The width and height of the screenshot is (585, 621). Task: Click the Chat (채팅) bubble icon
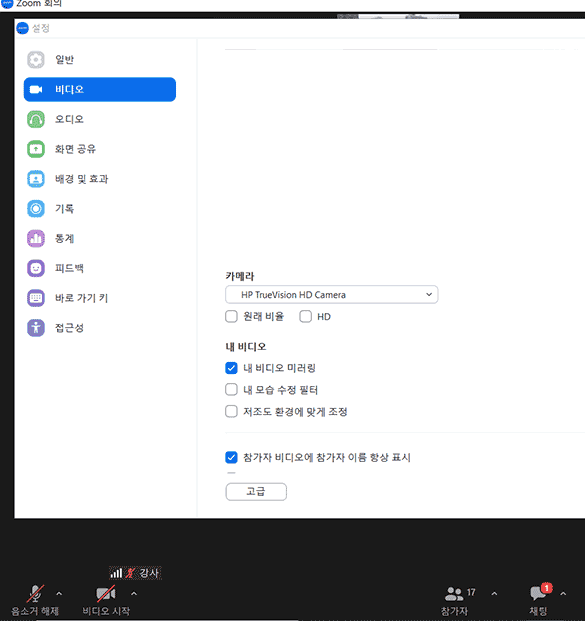click(537, 593)
